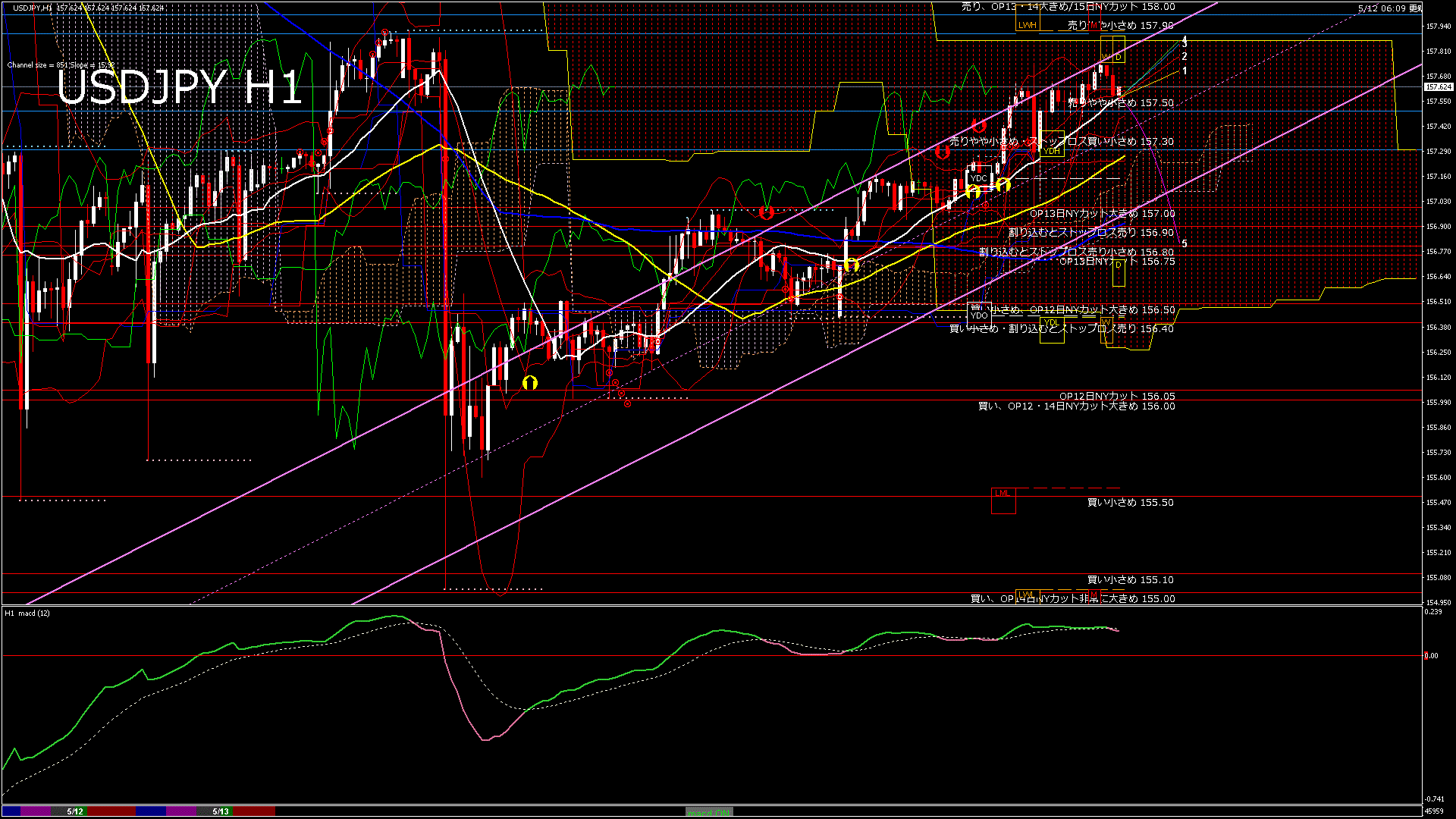Click the LML marker box
This screenshot has width=1456, height=819.
point(1003,500)
